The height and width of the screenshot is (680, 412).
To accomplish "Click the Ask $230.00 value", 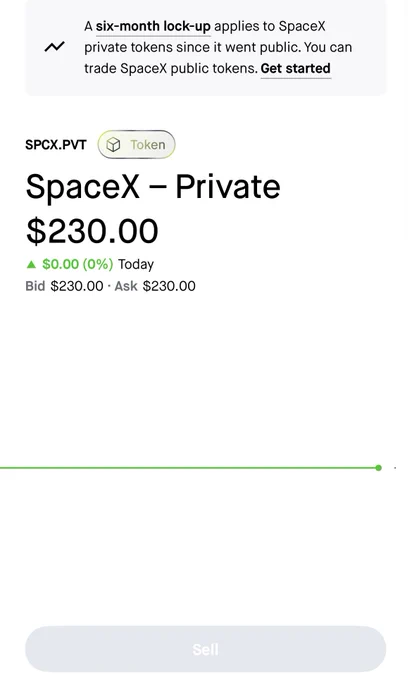I will click(x=169, y=286).
